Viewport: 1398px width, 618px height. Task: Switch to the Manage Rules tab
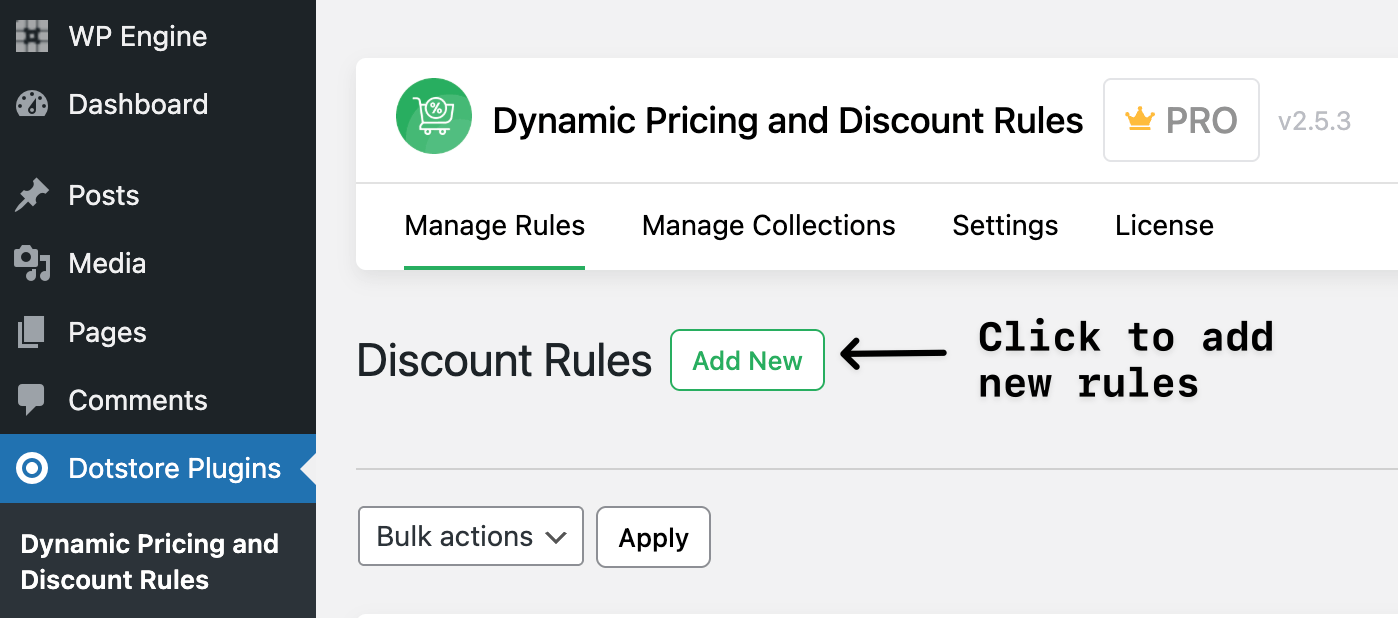tap(494, 225)
